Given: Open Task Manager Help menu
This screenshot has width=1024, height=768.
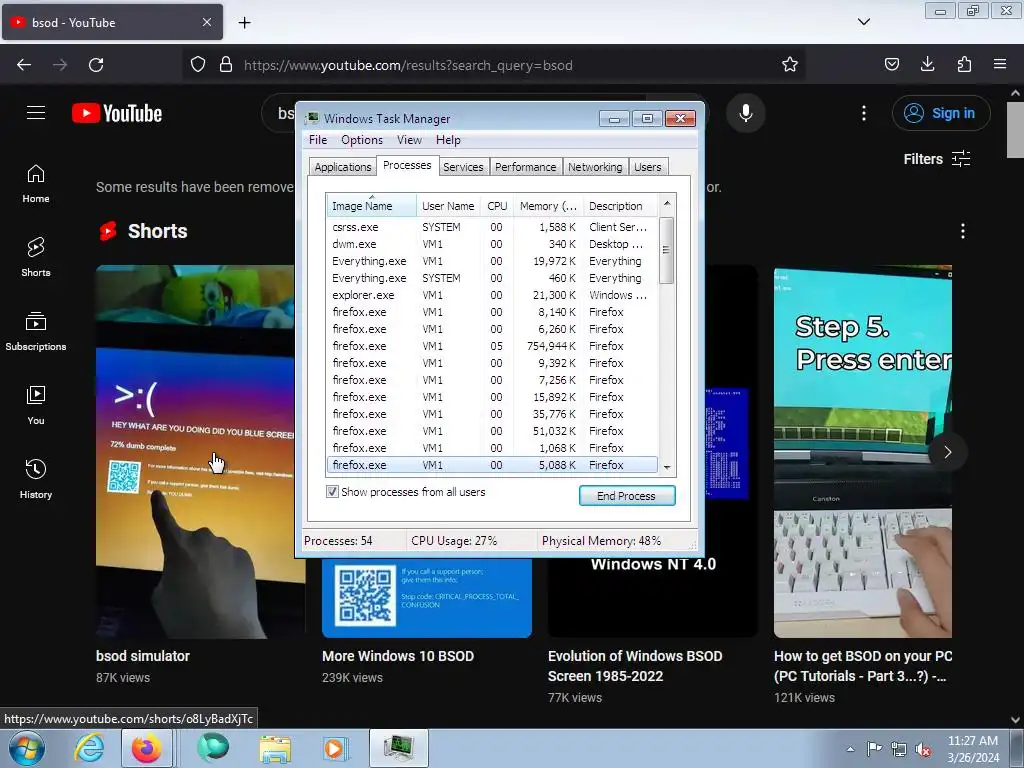Looking at the screenshot, I should pyautogui.click(x=448, y=140).
